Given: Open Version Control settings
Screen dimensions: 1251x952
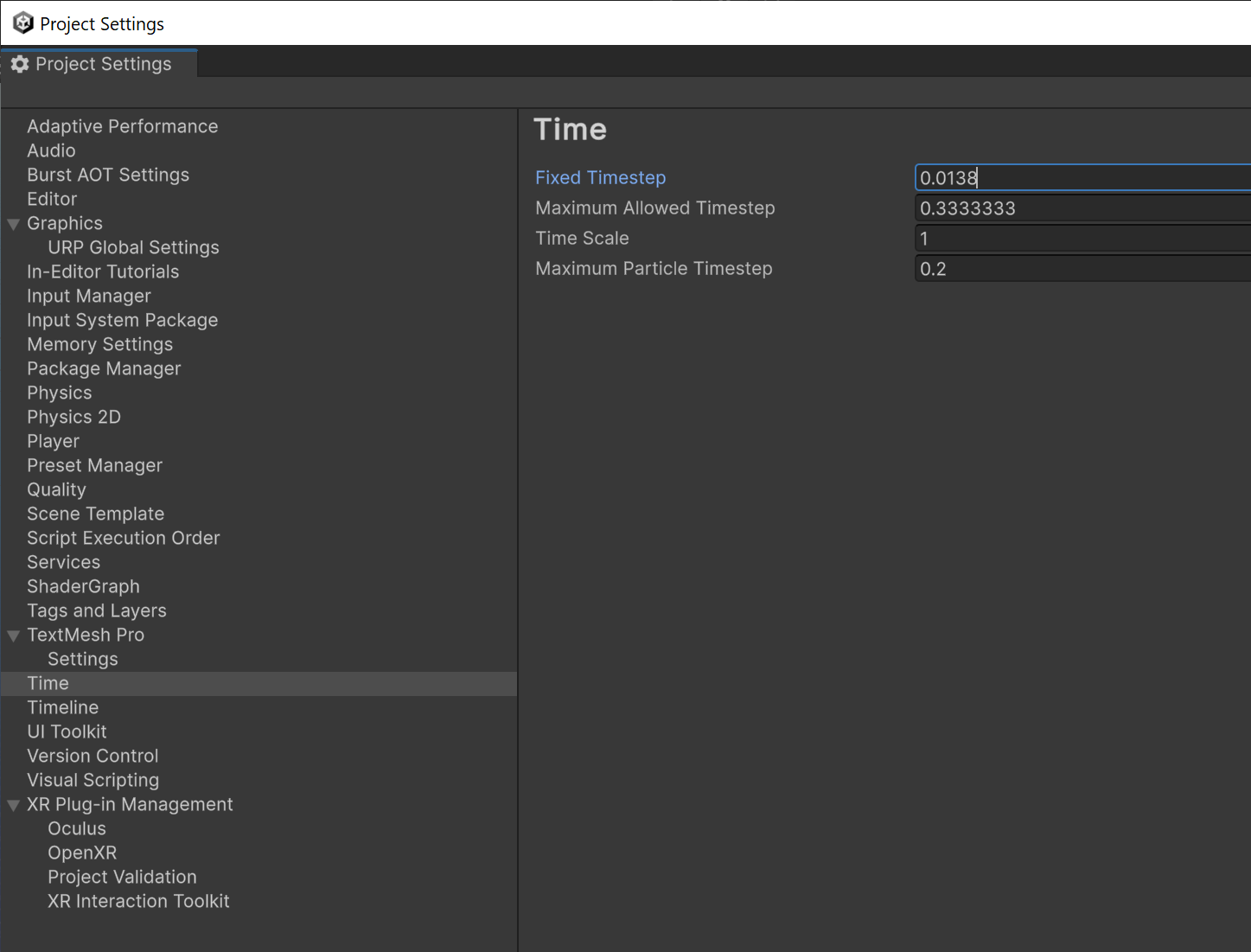Looking at the screenshot, I should (93, 756).
